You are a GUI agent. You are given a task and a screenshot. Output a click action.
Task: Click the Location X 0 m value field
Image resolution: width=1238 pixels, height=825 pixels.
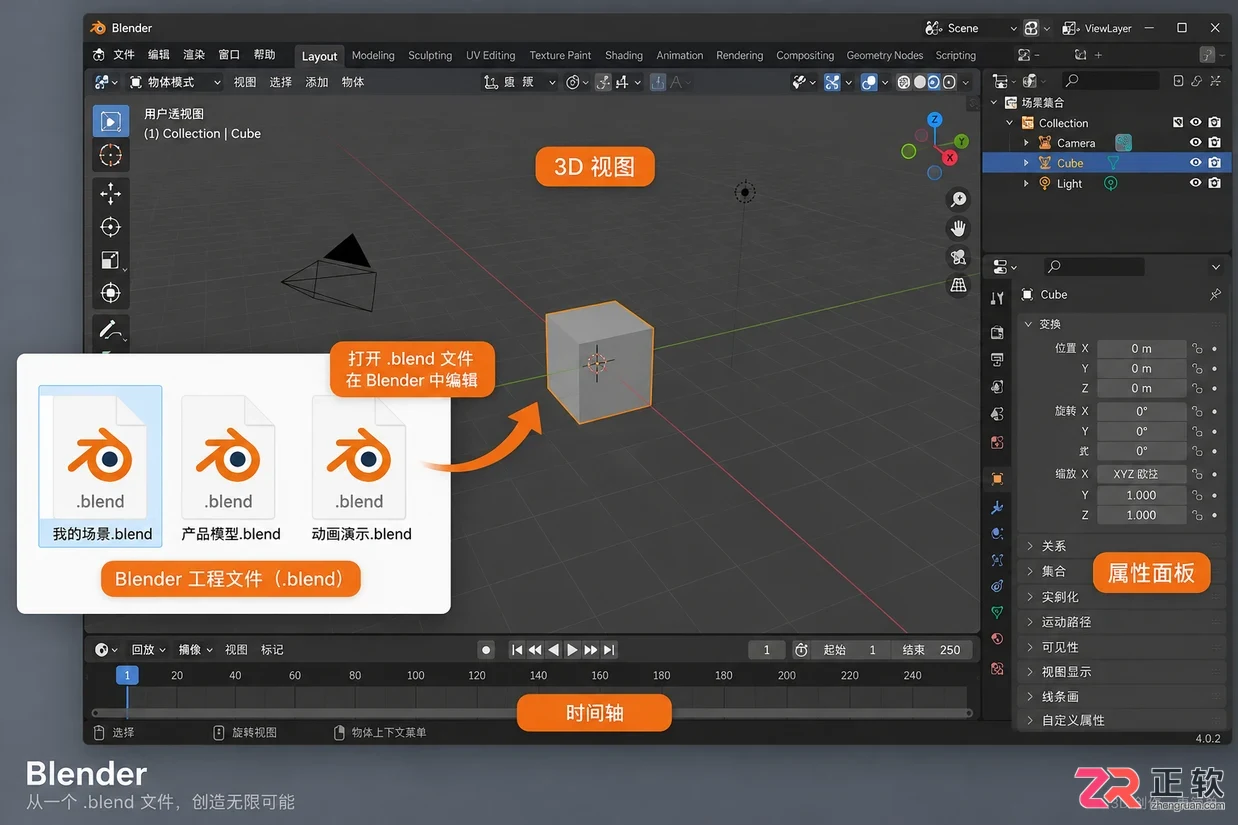[x=1141, y=349]
